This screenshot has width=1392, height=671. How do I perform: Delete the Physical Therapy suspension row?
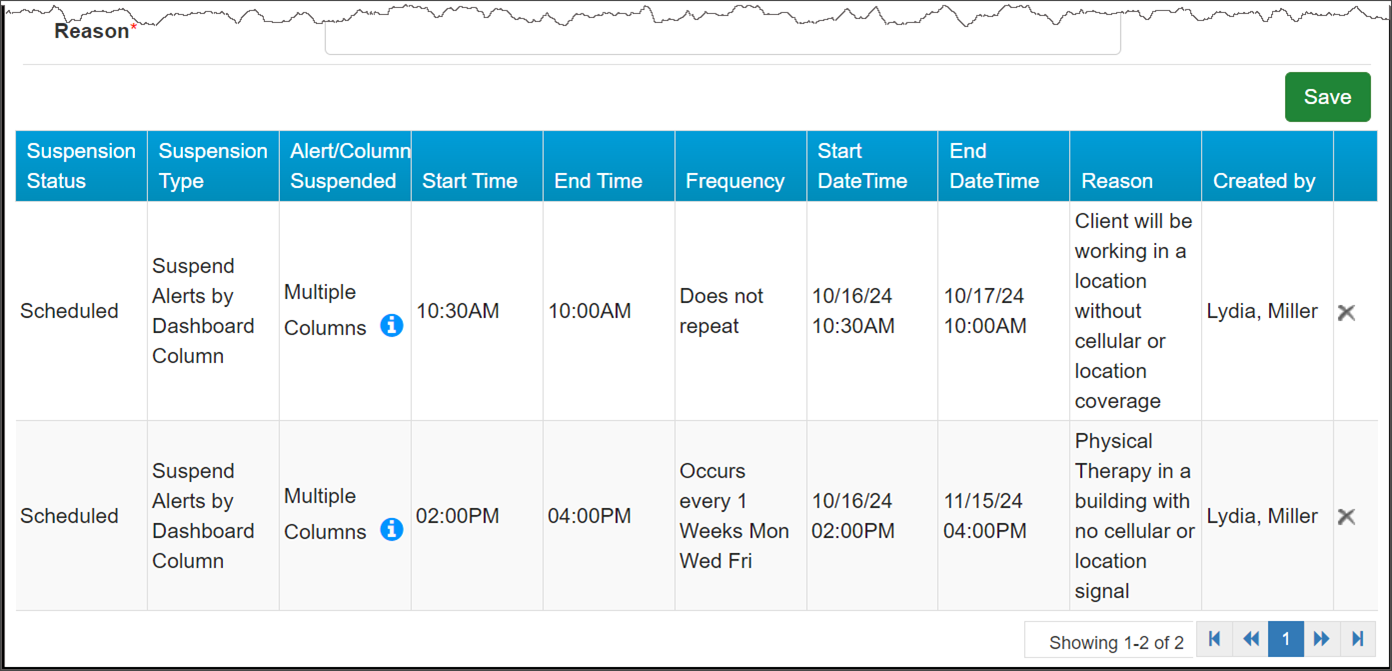click(x=1346, y=516)
